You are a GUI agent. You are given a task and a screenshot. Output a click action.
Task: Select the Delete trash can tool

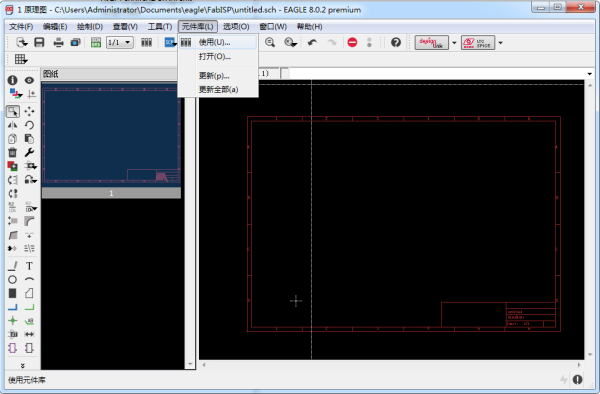point(12,153)
